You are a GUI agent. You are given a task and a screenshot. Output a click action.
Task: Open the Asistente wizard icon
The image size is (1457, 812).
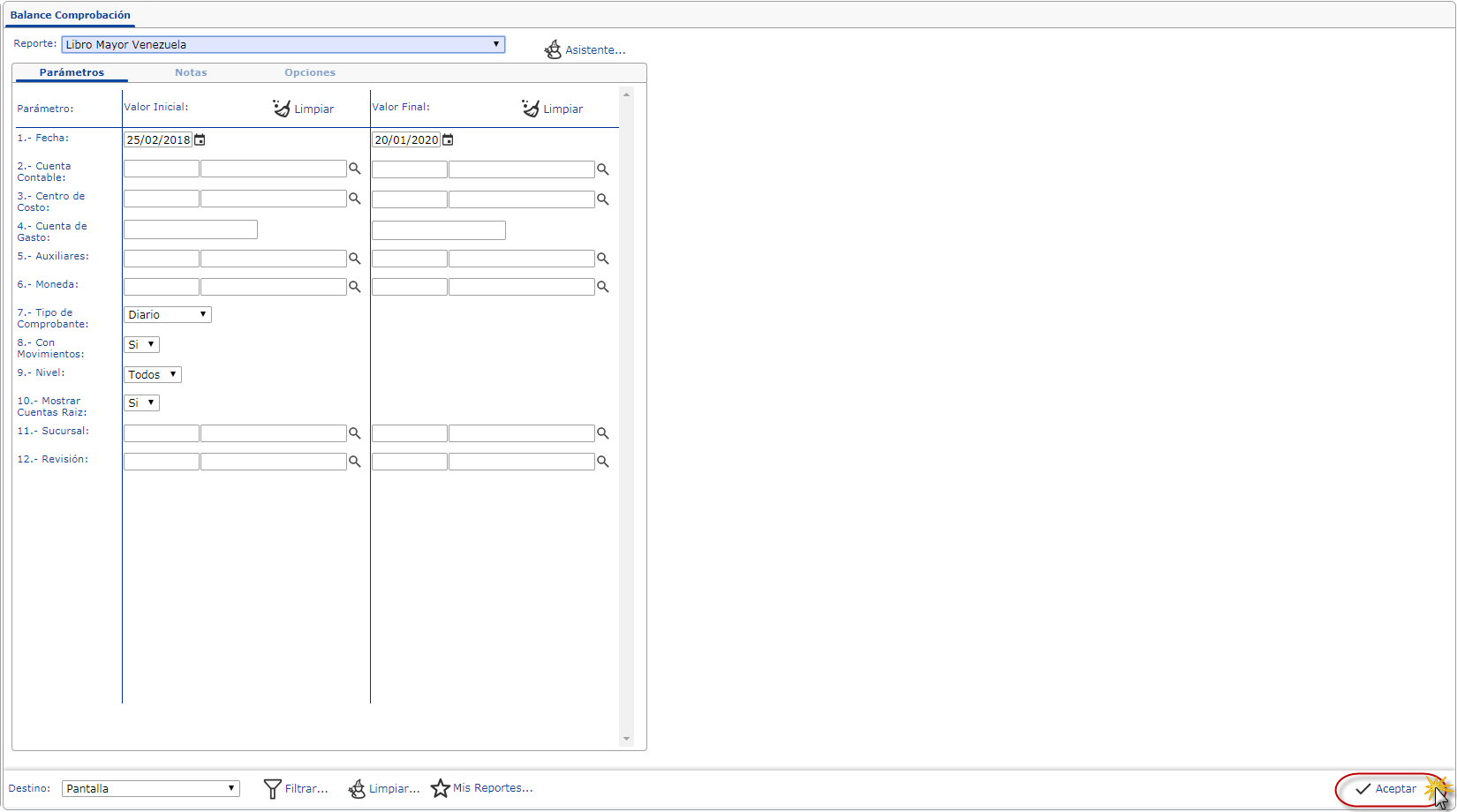[x=553, y=49]
